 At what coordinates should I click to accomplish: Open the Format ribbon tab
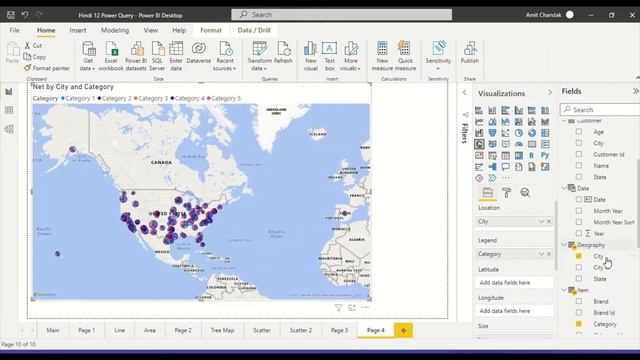(x=211, y=30)
